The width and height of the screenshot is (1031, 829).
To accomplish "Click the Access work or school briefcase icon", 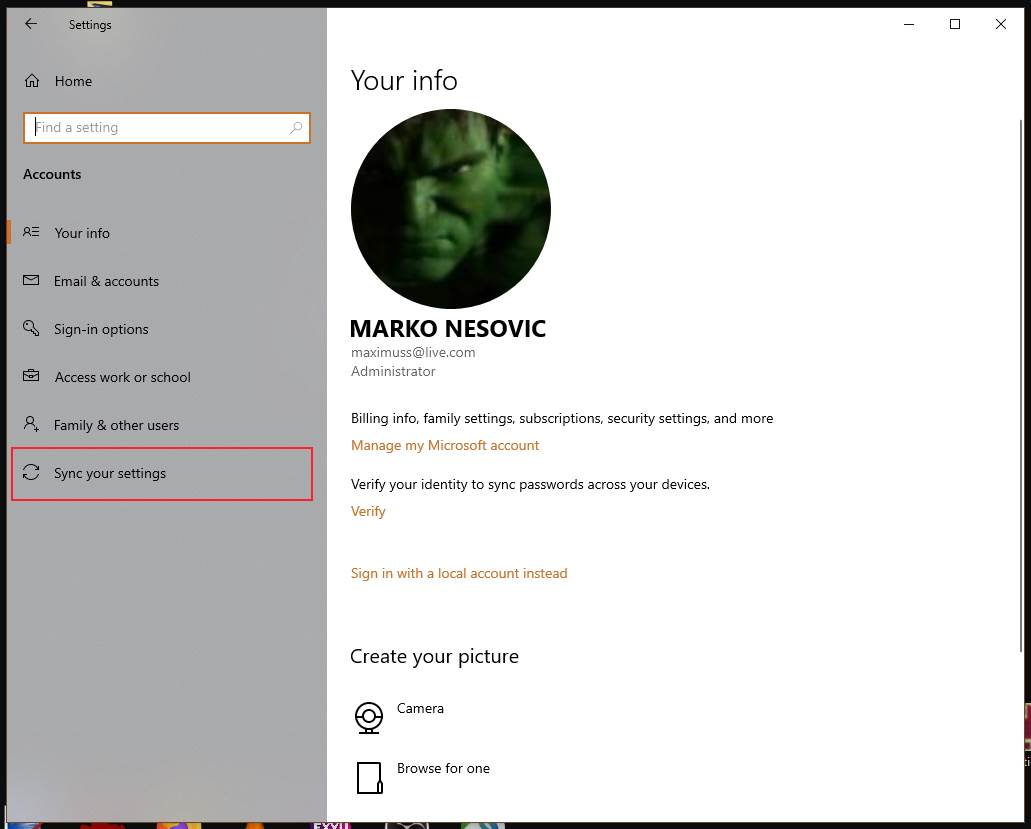I will point(31,377).
